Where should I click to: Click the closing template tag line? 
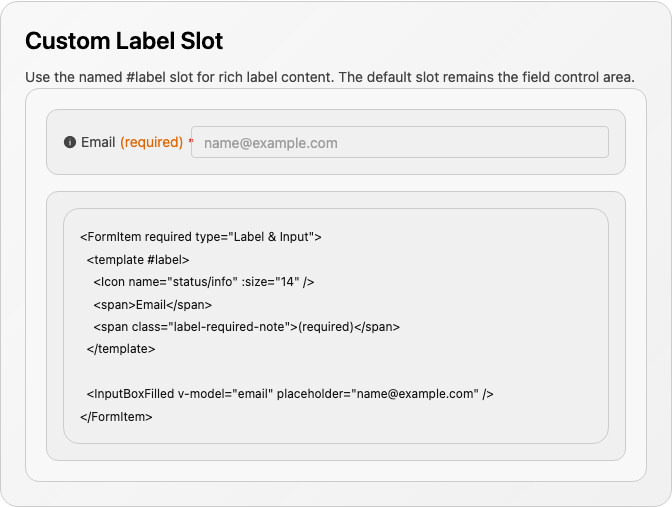pos(121,349)
